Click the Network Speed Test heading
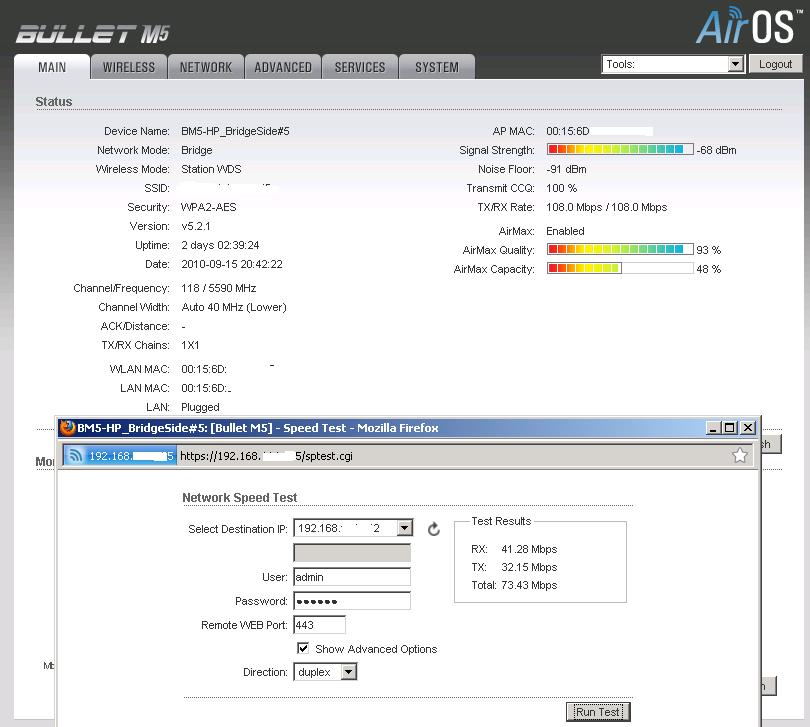 (x=240, y=497)
